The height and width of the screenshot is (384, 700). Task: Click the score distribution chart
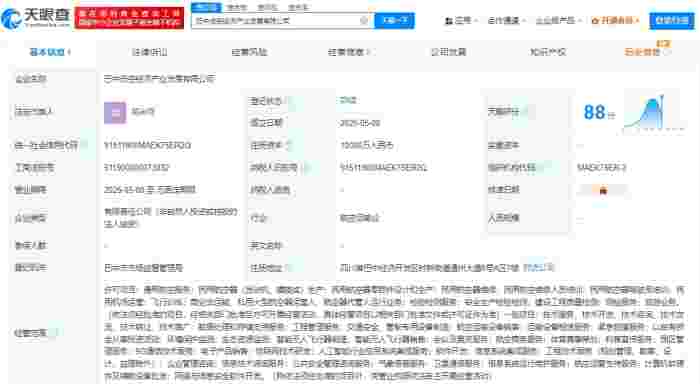coord(653,113)
